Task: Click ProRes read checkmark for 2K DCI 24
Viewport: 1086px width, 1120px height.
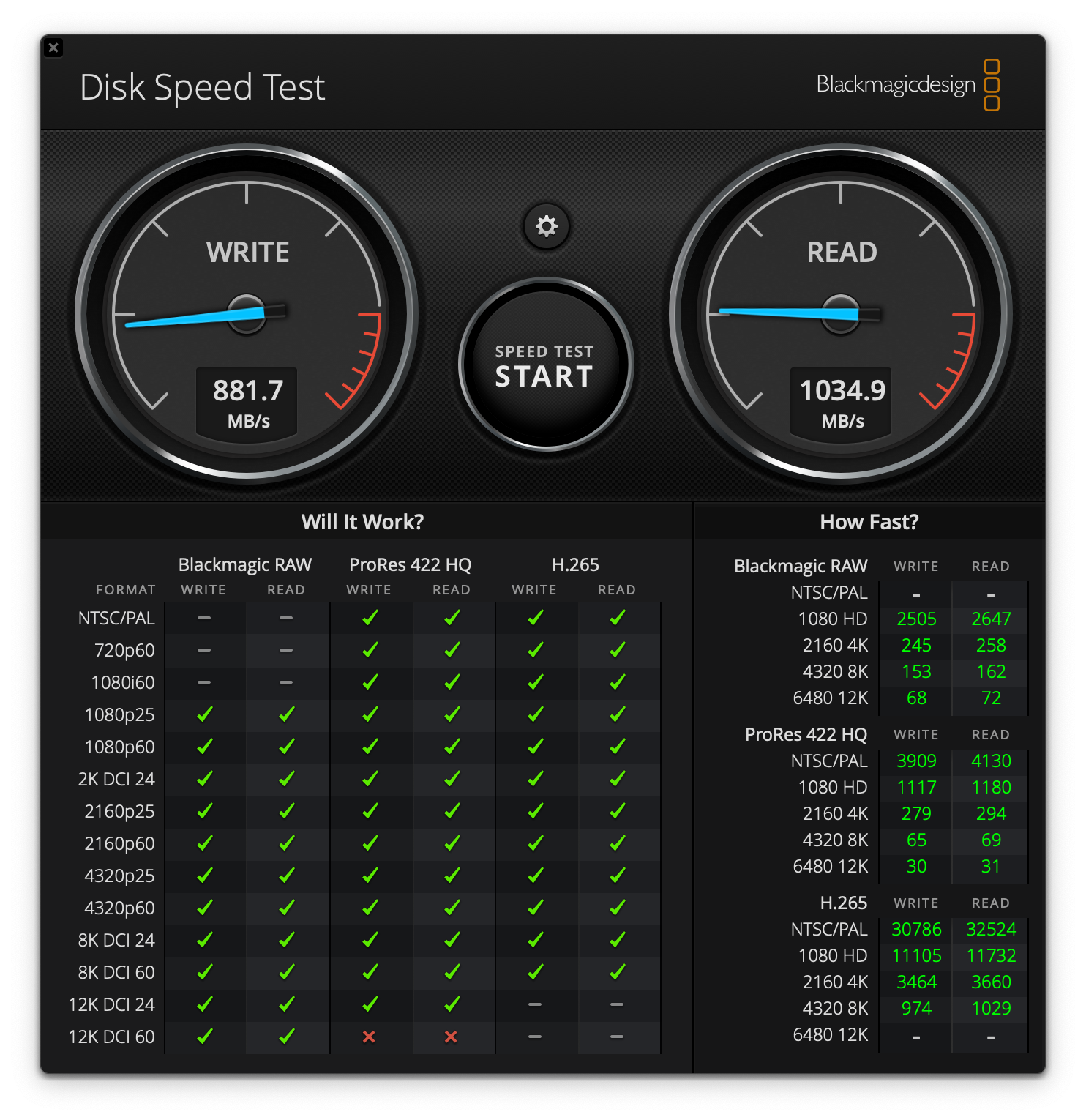Action: click(x=452, y=778)
